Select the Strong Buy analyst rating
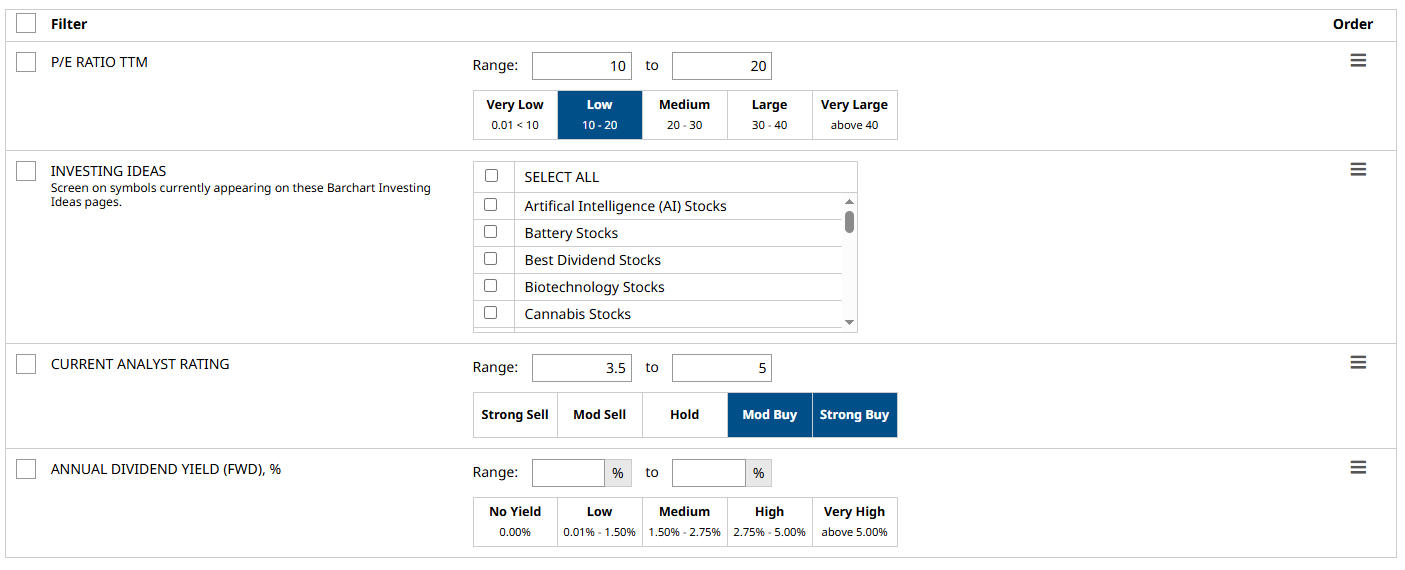1405x570 pixels. point(854,415)
